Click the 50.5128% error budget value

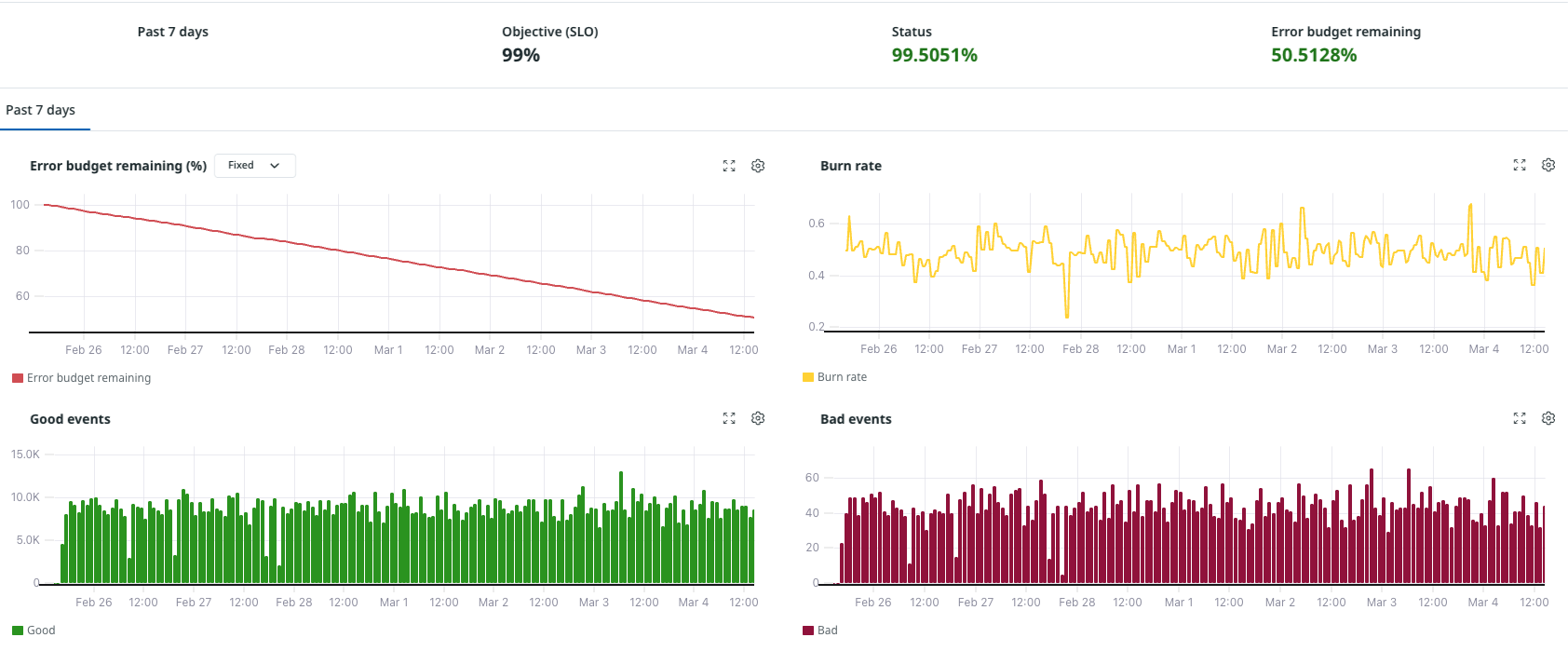pyautogui.click(x=1313, y=55)
